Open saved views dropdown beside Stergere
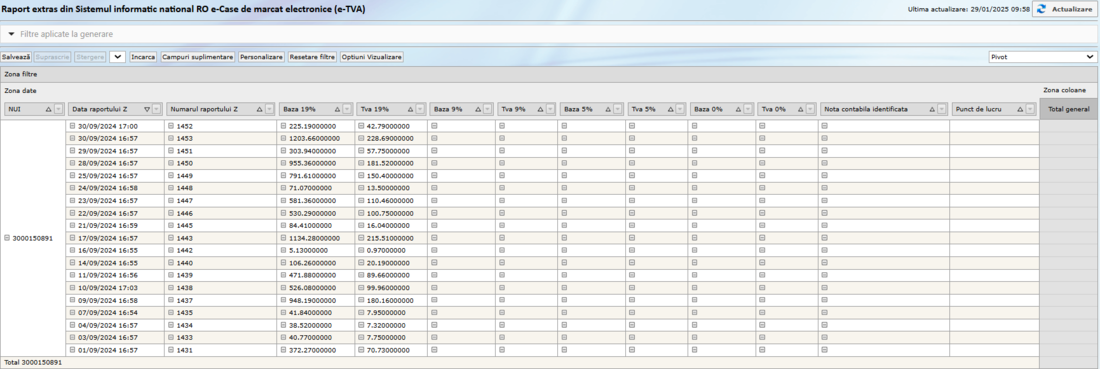Screen dimensions: 1100x369 tap(117, 57)
